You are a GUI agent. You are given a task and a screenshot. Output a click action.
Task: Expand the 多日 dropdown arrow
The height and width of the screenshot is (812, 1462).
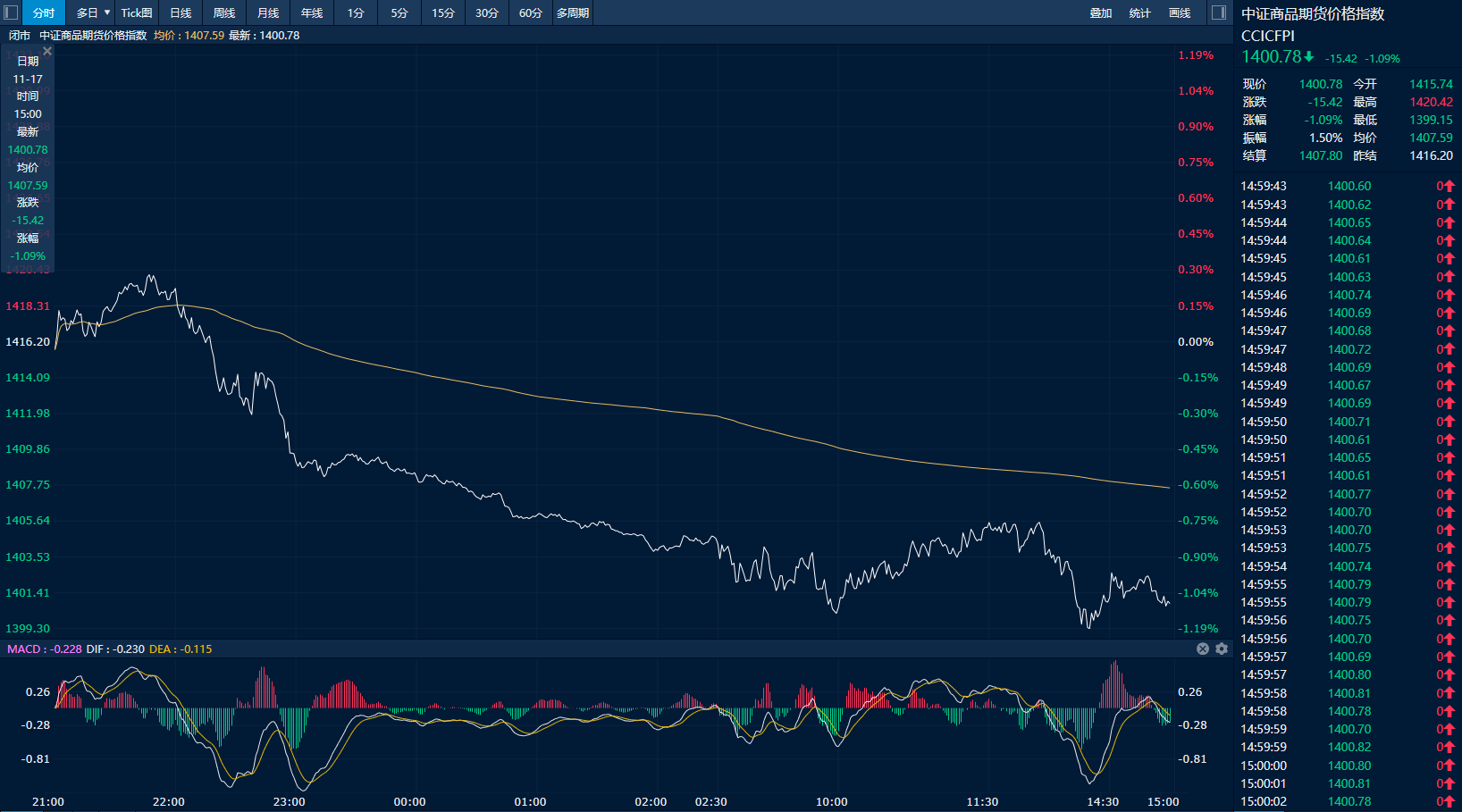pos(107,13)
